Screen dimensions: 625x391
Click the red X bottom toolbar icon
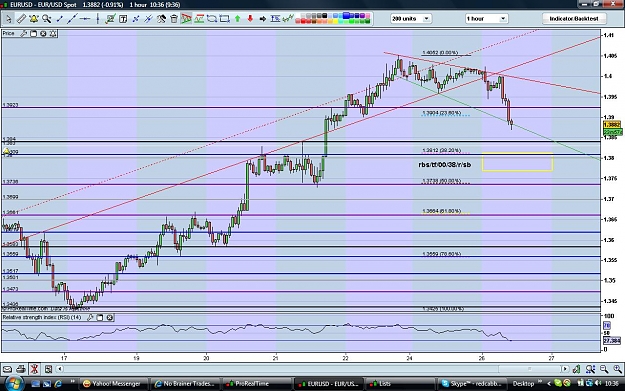pos(34,369)
